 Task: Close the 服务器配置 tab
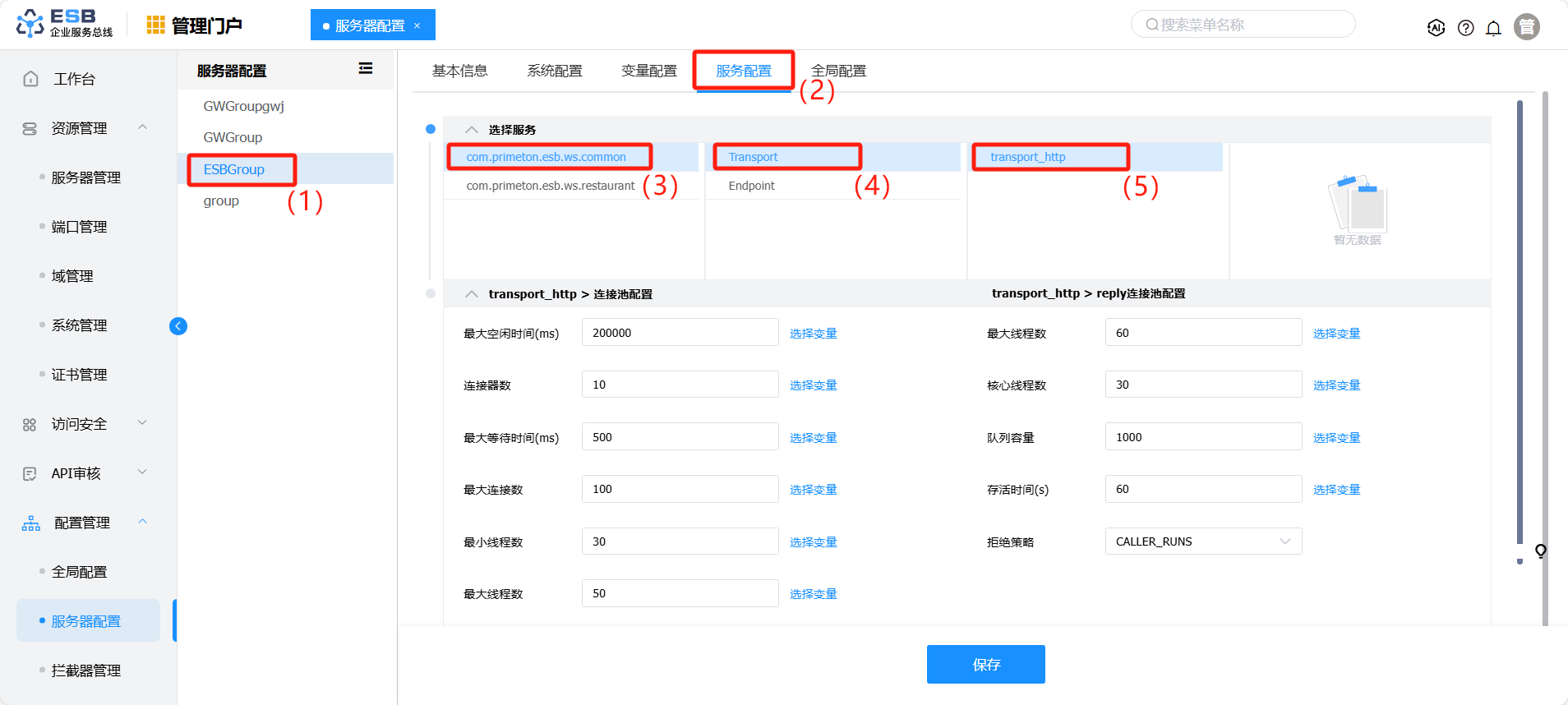point(417,25)
